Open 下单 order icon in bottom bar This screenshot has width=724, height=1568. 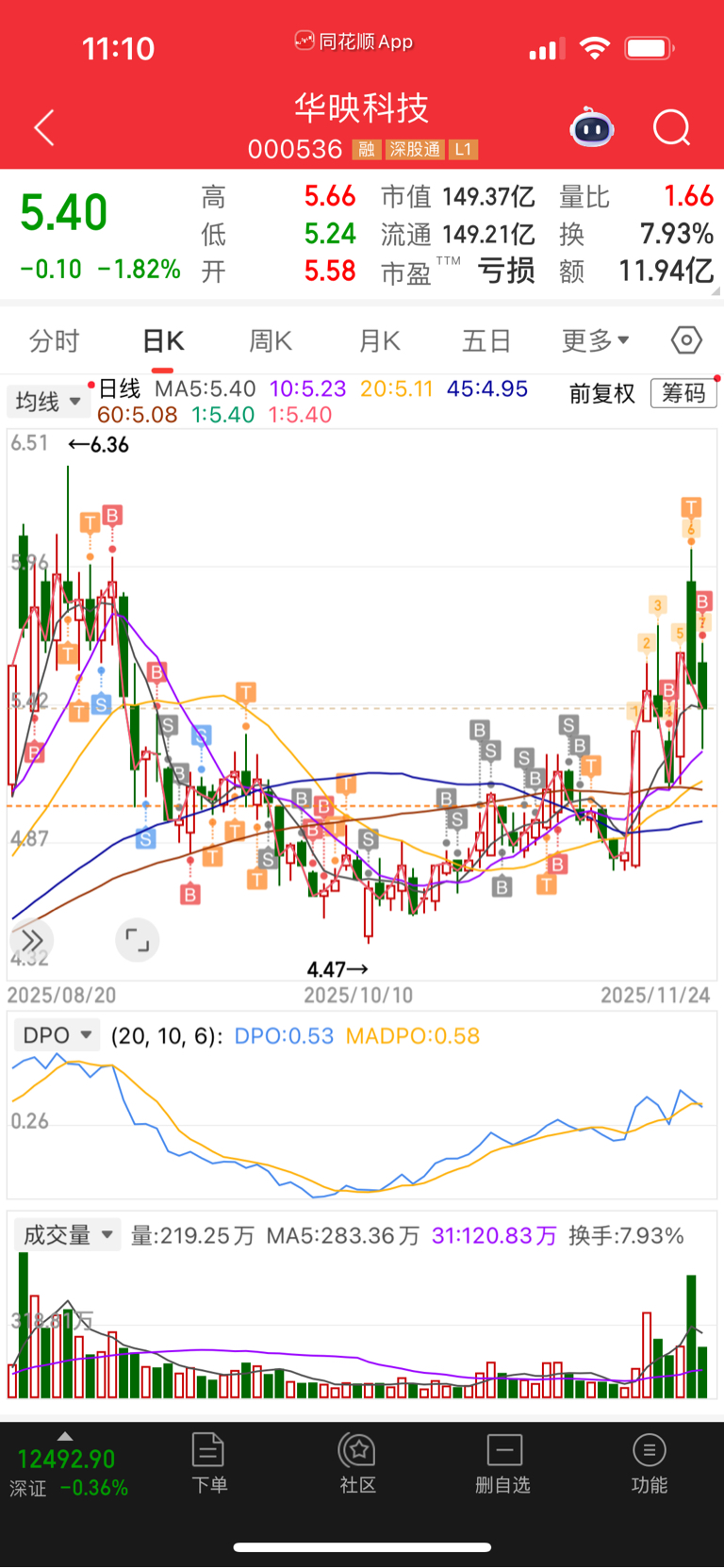click(208, 1463)
